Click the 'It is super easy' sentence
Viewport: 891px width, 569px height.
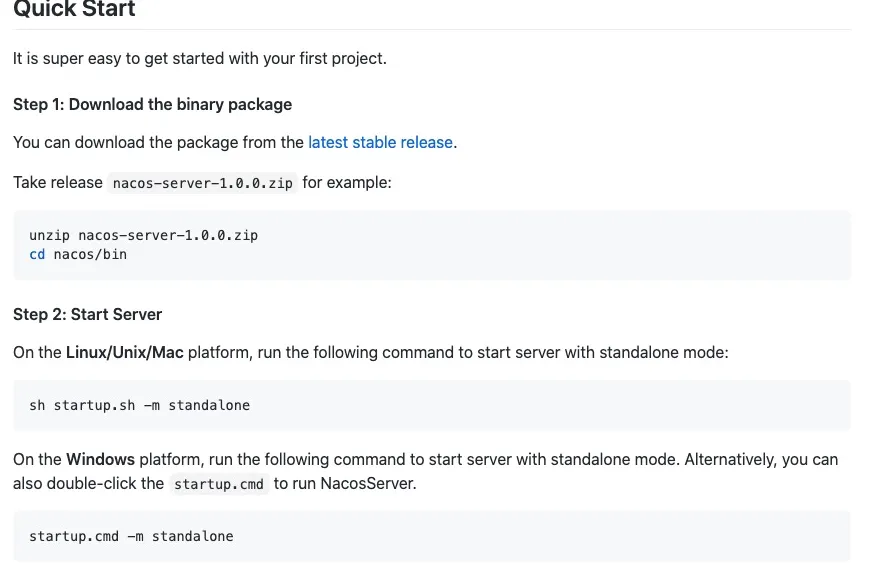point(199,58)
